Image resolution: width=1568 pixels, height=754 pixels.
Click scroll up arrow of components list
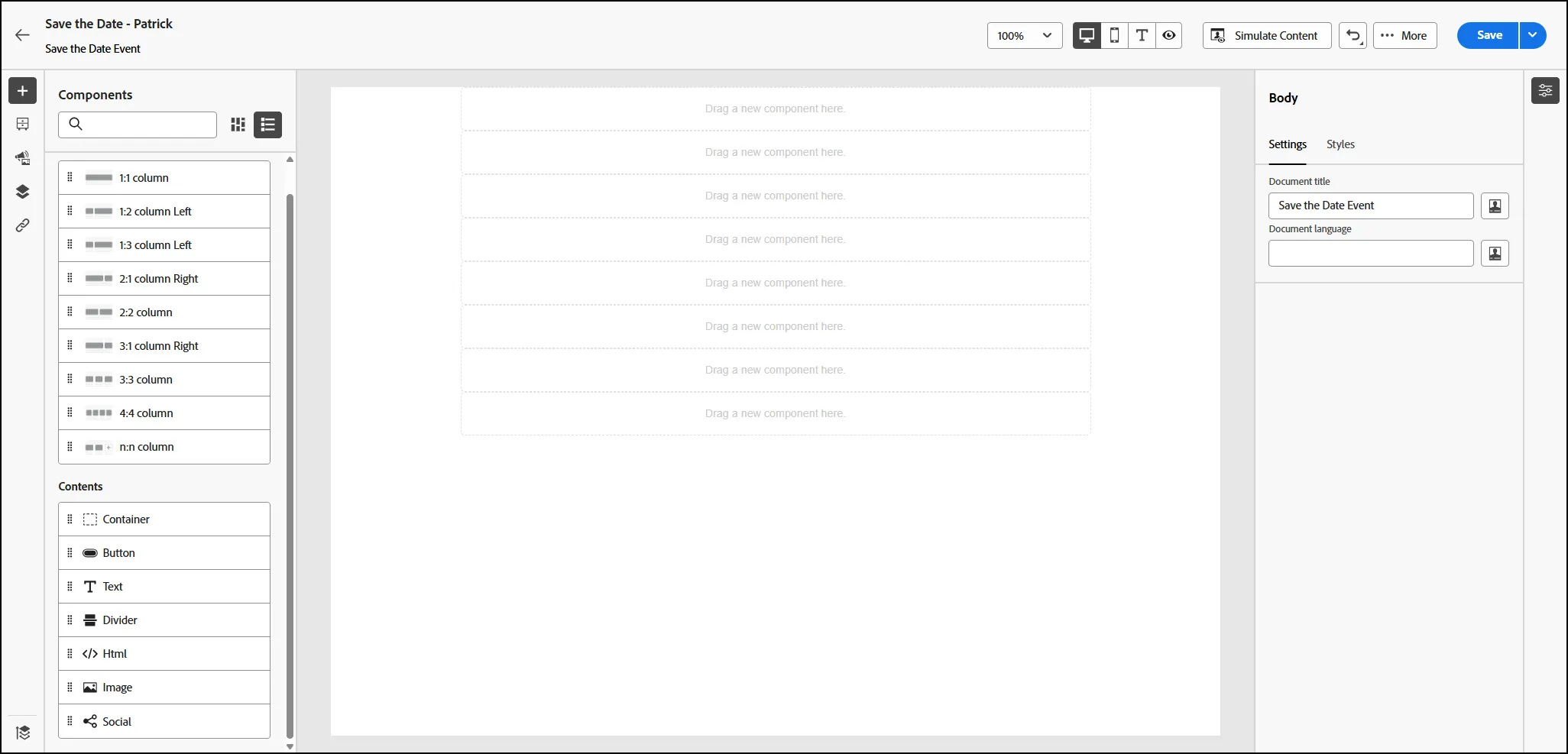pos(290,160)
